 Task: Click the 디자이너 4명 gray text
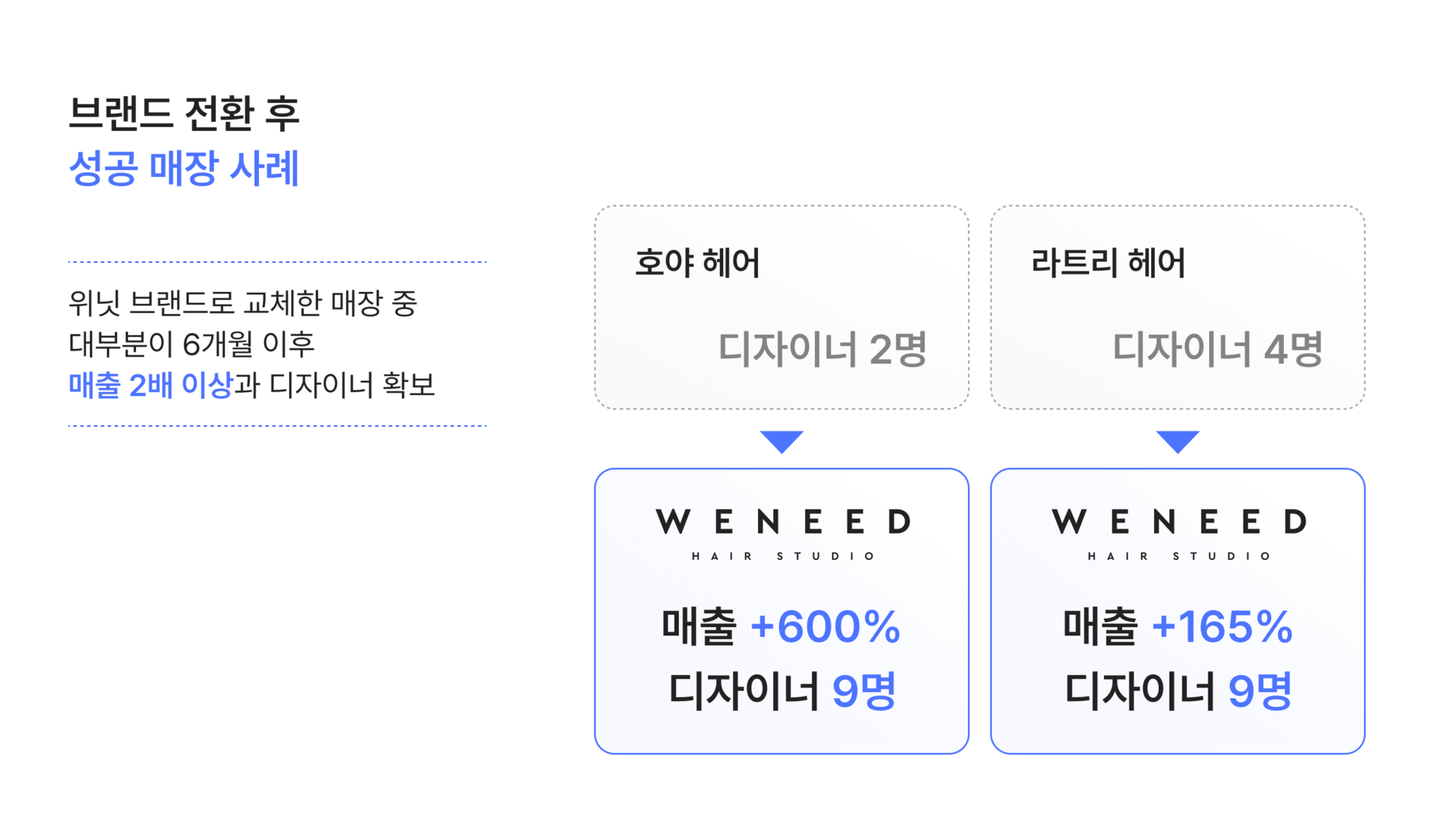click(x=1217, y=349)
